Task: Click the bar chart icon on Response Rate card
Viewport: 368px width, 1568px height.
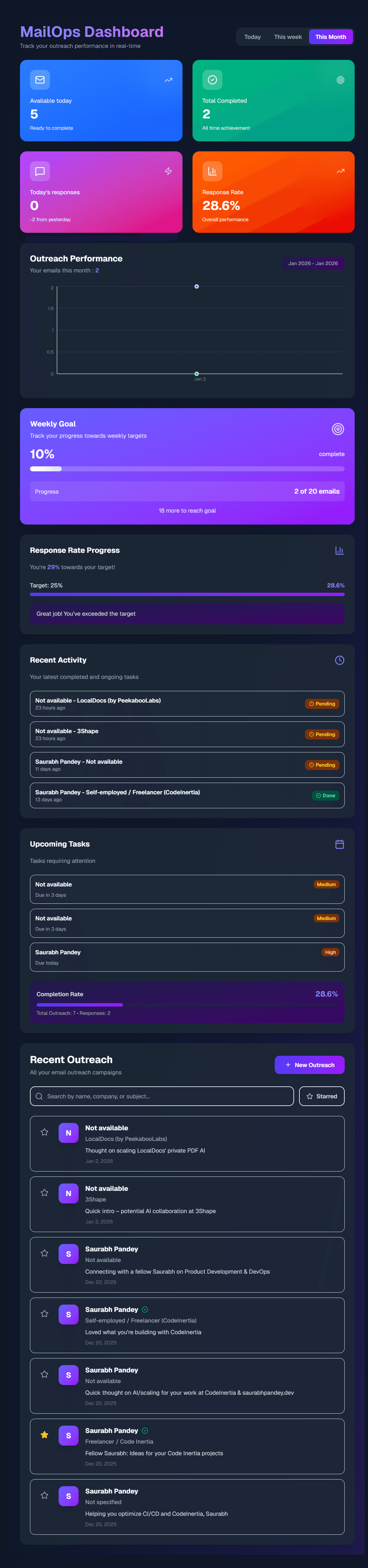Action: pos(212,171)
